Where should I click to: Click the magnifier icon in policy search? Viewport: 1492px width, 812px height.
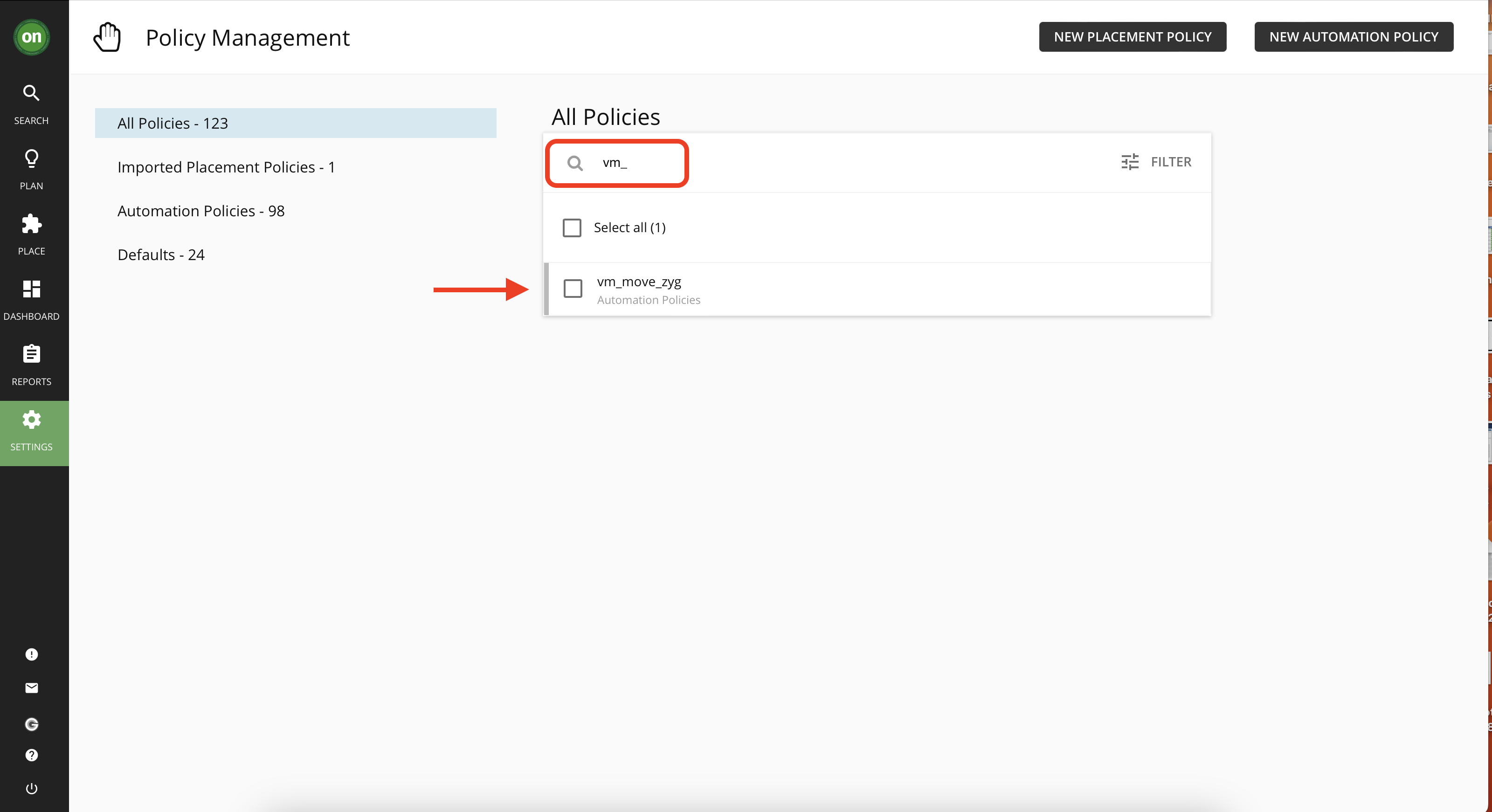coord(574,163)
